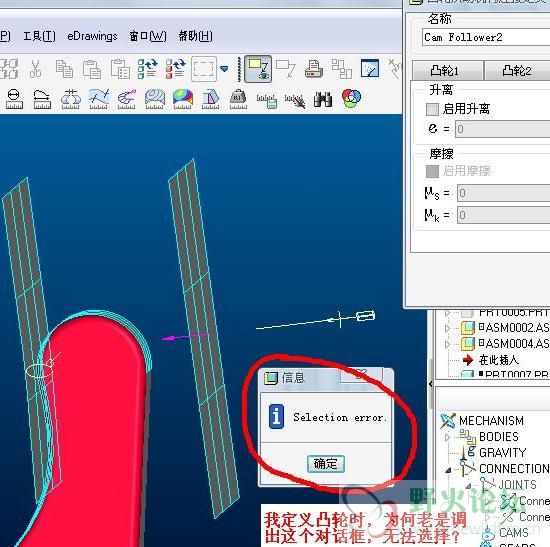Screen dimensions: 550x547
Task: Enable the 启用升离 checkbox
Action: point(432,109)
